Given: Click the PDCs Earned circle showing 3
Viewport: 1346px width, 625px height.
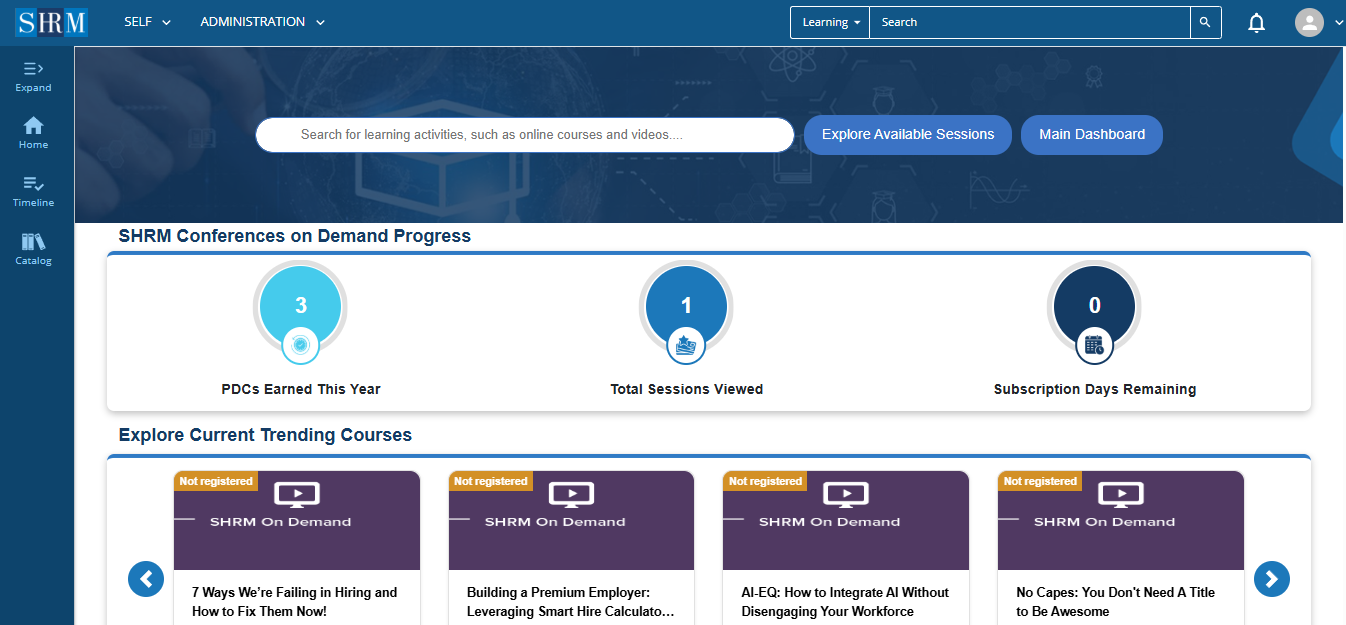Looking at the screenshot, I should pos(300,306).
